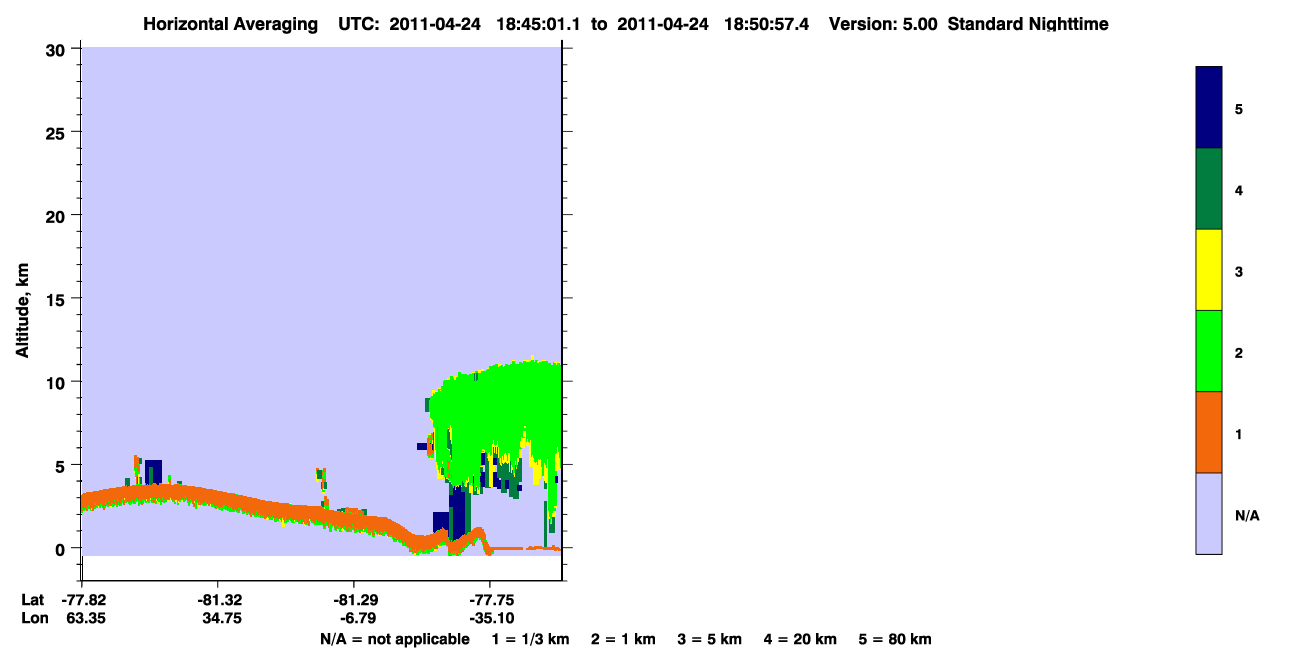Click the legend text 2 = 1 km
Image resolution: width=1300 pixels, height=667 pixels.
pyautogui.click(x=623, y=639)
